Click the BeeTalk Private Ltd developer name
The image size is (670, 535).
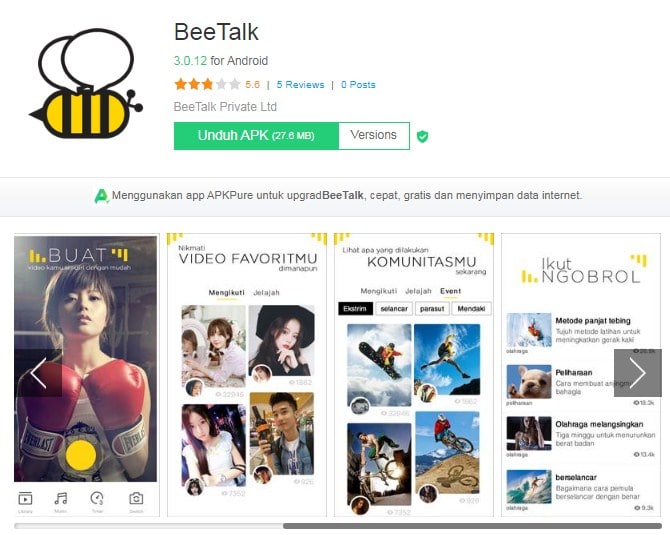[x=225, y=107]
